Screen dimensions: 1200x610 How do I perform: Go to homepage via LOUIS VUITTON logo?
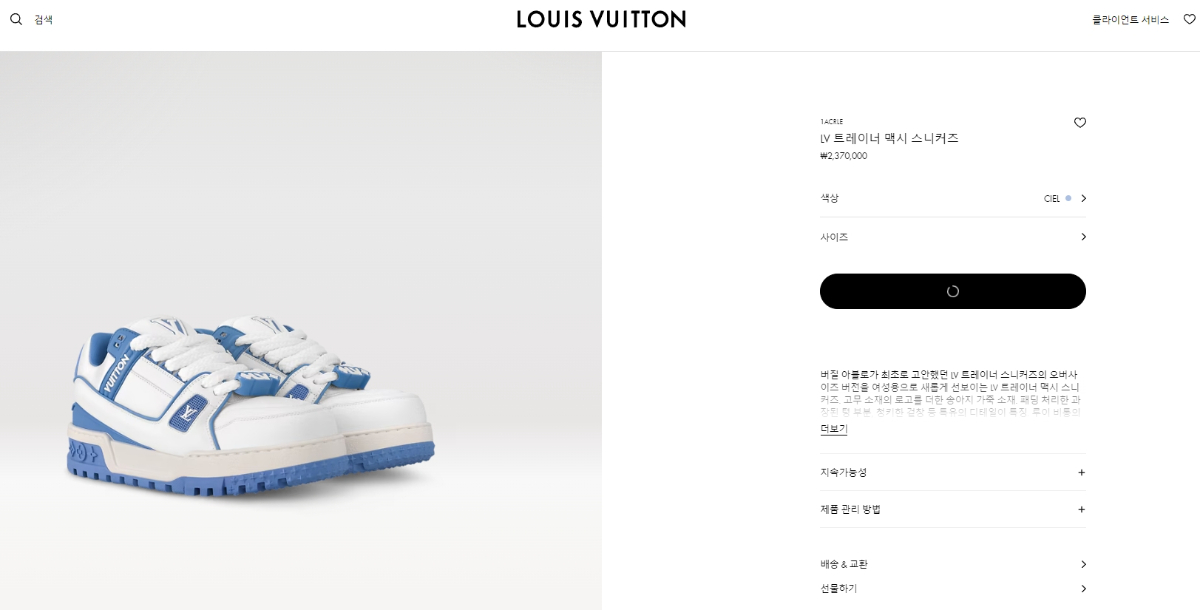click(x=601, y=19)
